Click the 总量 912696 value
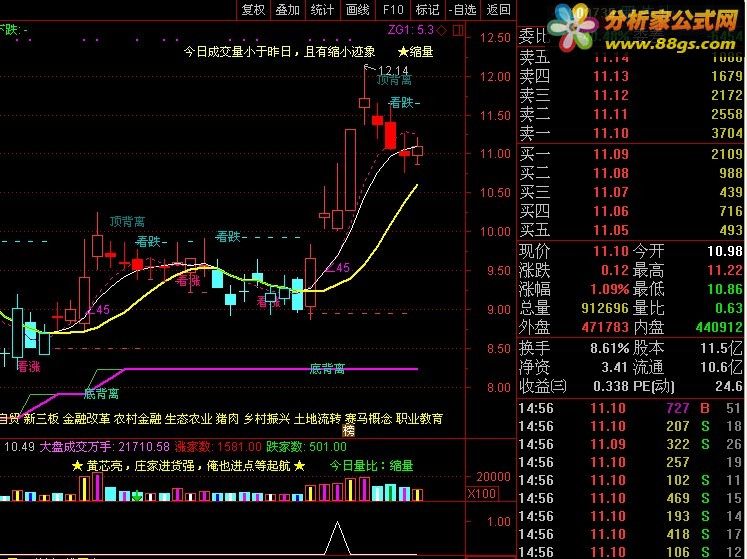Screen dimensions: 747x559 (605, 308)
